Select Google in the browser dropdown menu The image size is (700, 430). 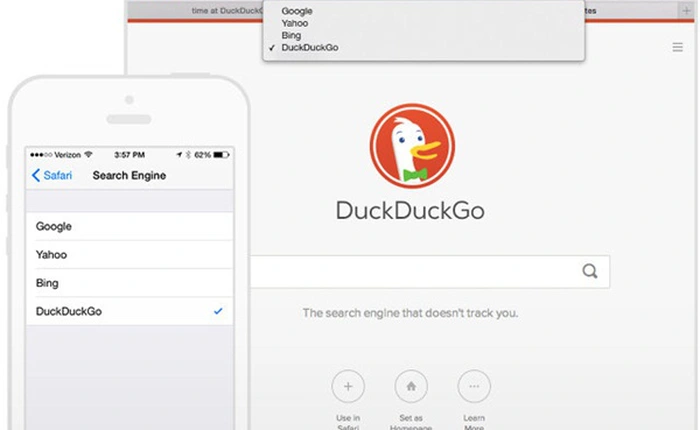297,11
